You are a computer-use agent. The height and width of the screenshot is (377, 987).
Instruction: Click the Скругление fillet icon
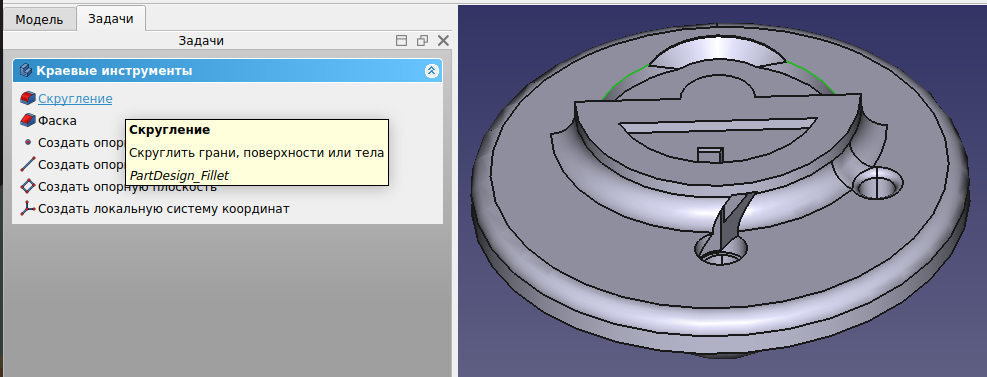click(x=28, y=98)
